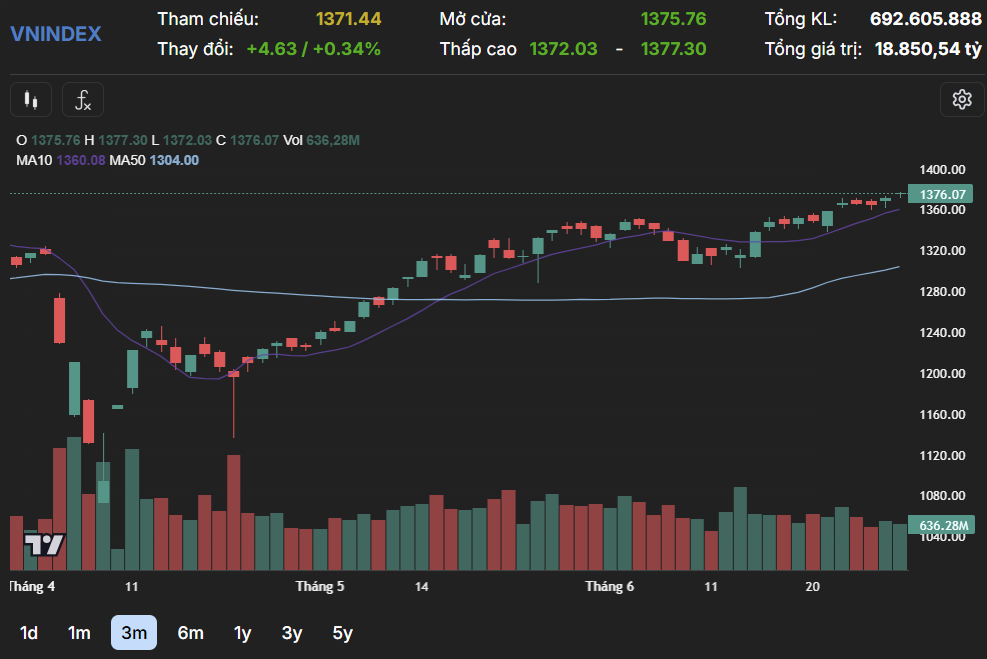The image size is (987, 659).
Task: Click the 14 date axis label
Action: coord(421,587)
